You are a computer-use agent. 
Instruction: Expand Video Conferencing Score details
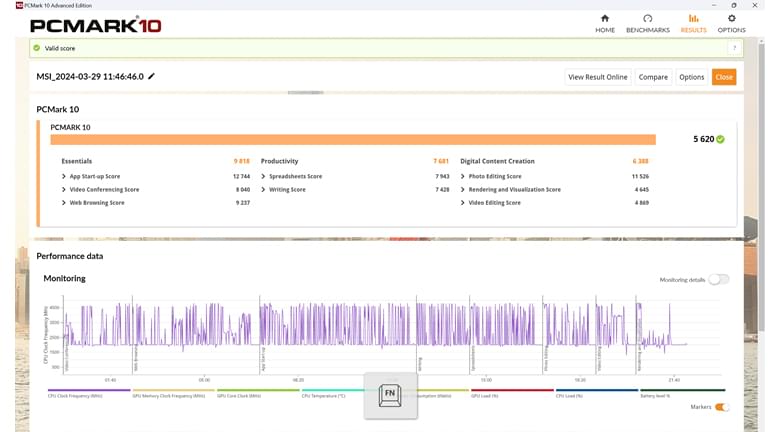point(64,190)
